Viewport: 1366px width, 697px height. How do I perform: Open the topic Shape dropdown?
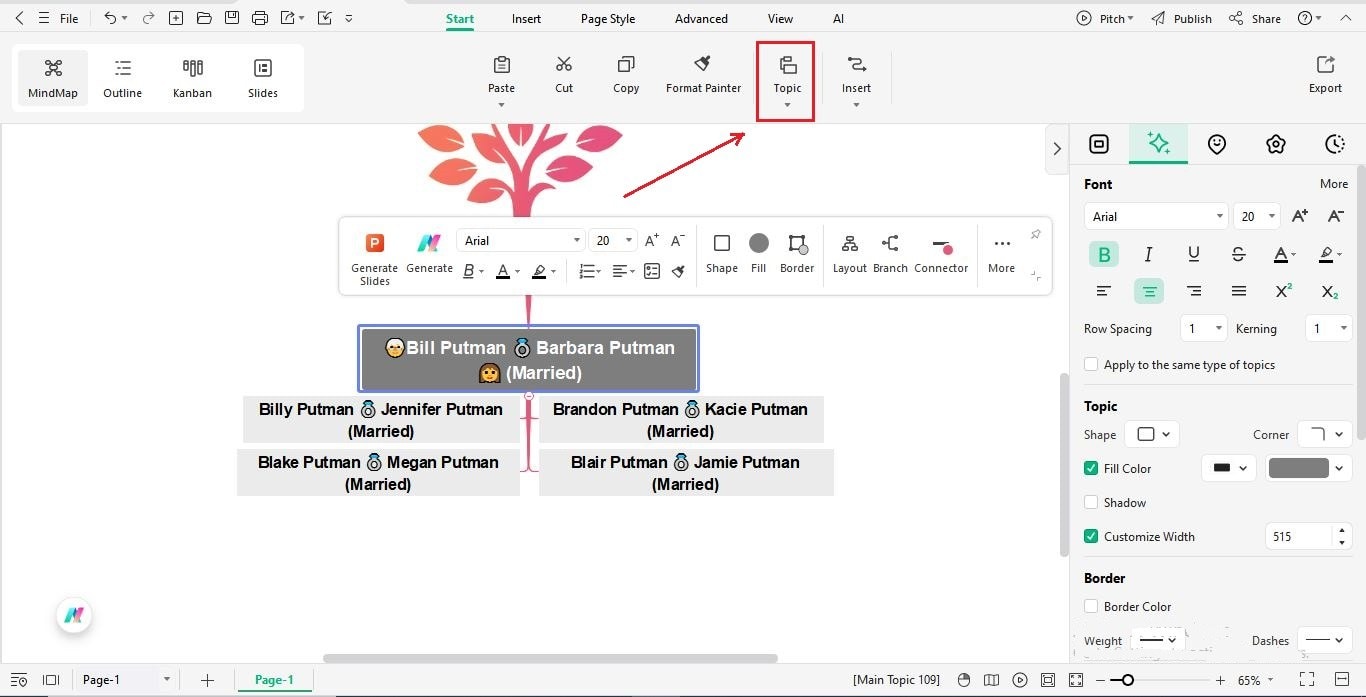click(1152, 434)
